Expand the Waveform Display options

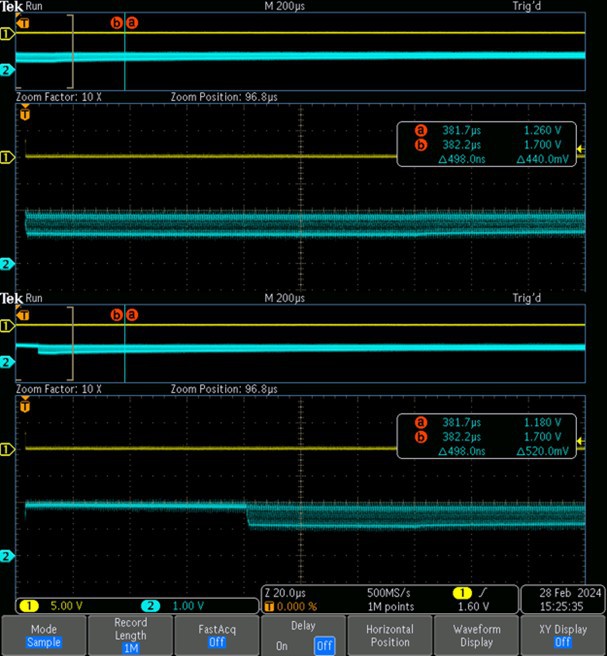(476, 636)
